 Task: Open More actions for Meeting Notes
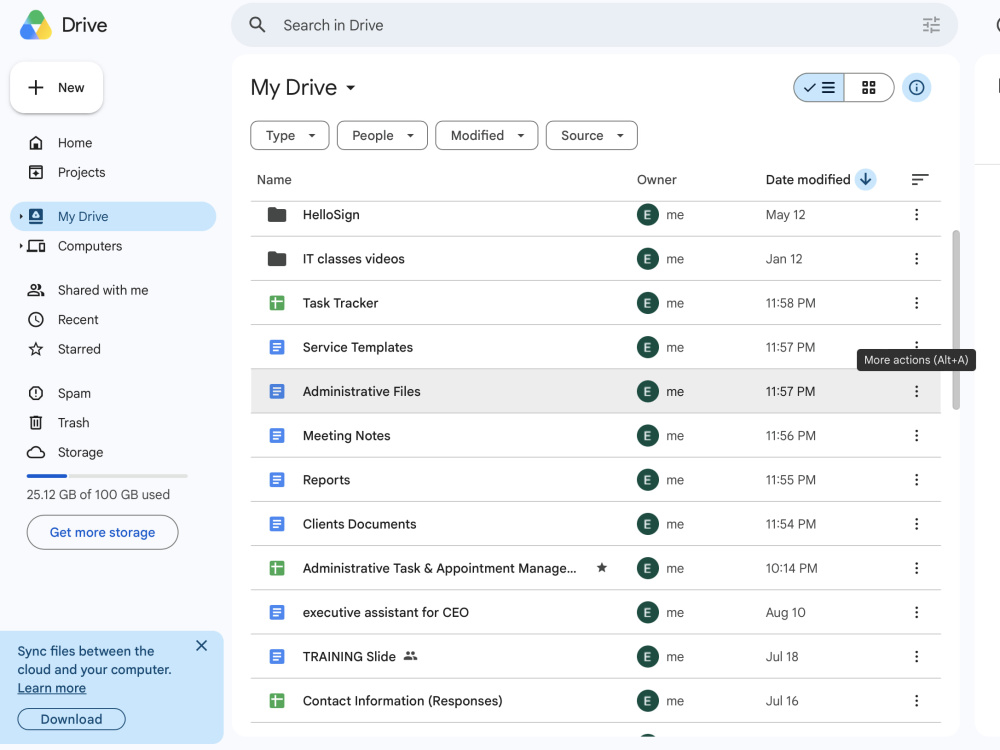pyautogui.click(x=916, y=436)
